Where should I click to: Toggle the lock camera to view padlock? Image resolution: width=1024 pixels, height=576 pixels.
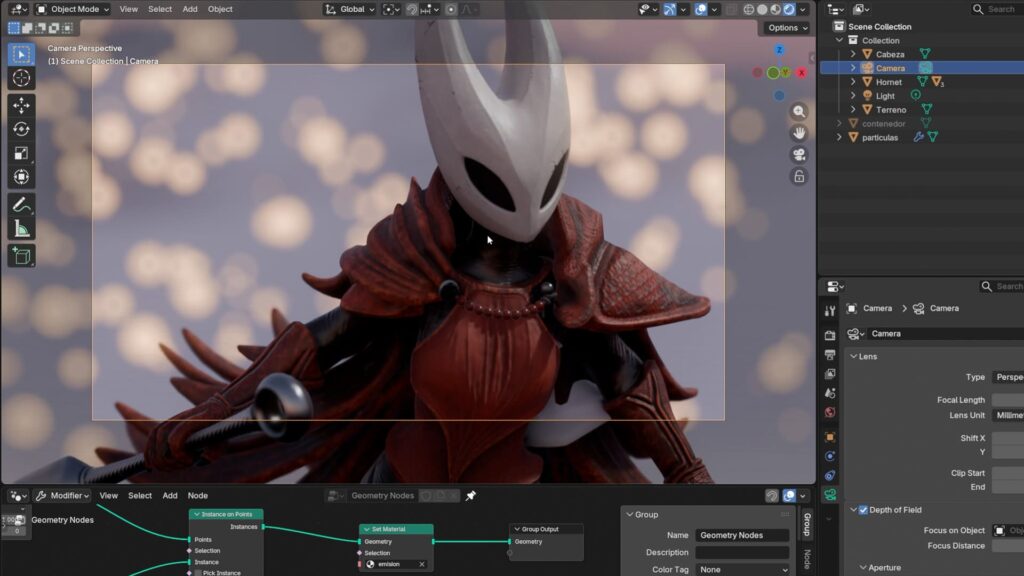pos(798,177)
